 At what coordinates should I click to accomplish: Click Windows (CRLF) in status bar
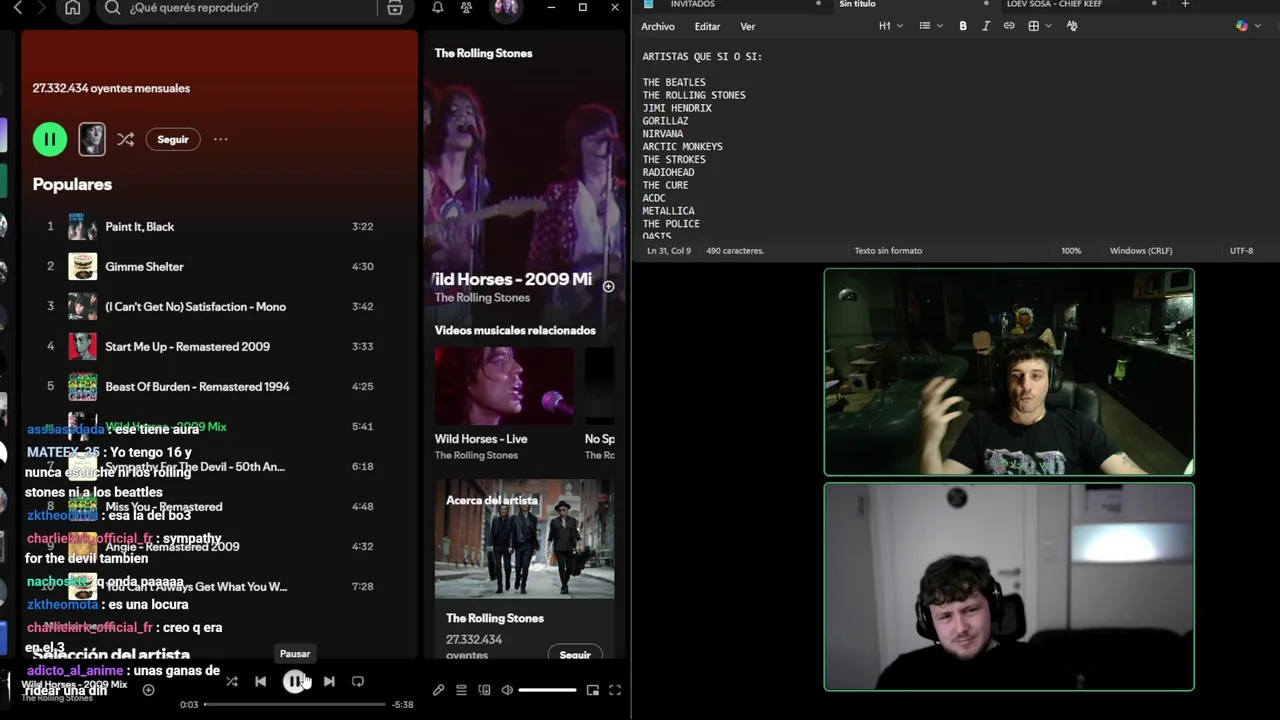(1140, 251)
